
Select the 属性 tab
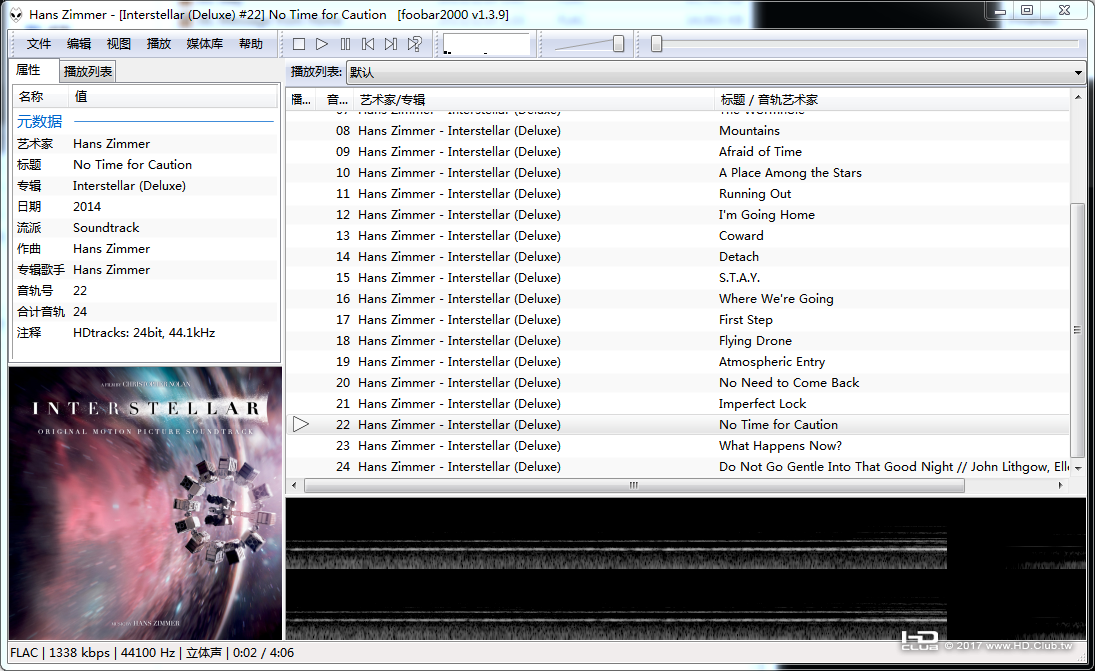(x=29, y=70)
